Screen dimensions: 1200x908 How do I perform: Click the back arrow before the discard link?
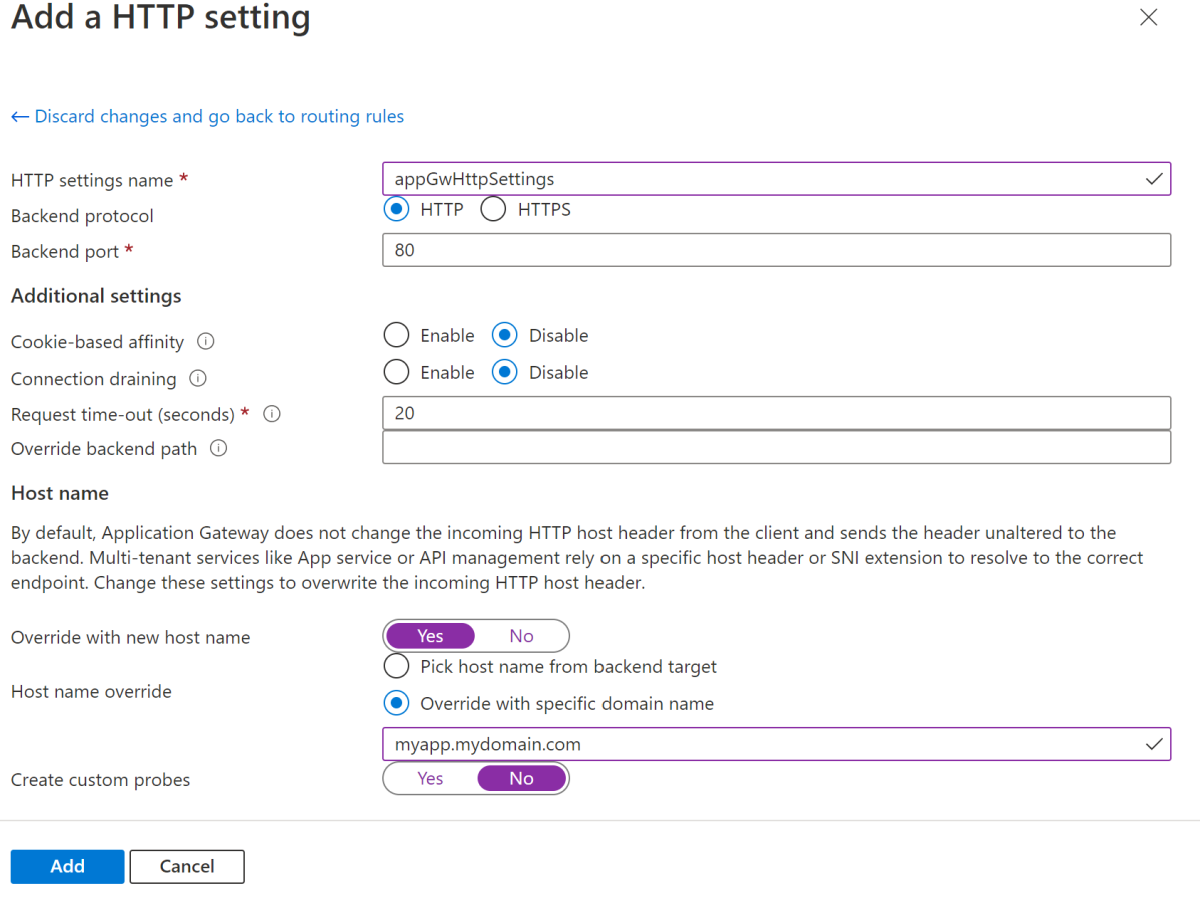(18, 116)
